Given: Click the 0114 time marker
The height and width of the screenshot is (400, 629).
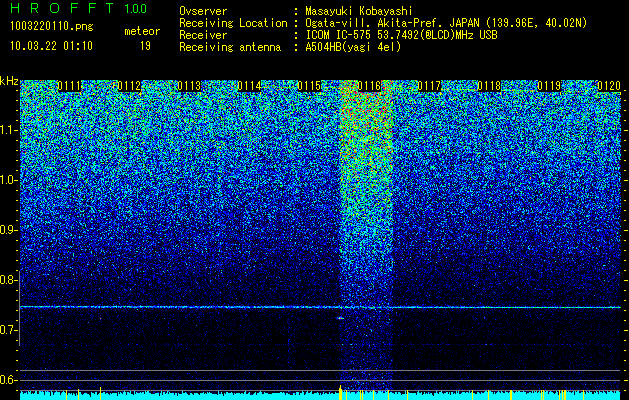Looking at the screenshot, I should click(250, 86).
